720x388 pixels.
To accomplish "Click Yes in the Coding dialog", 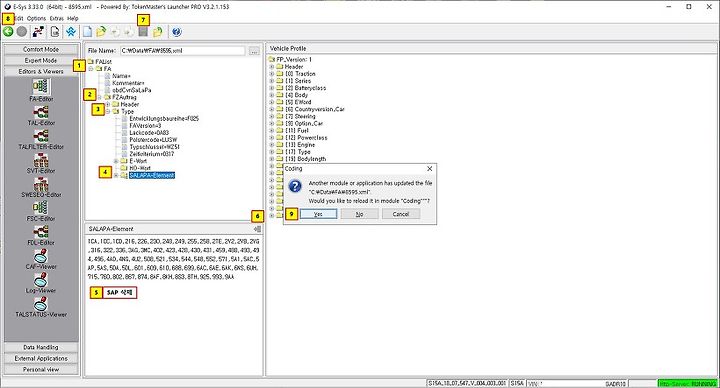I will [x=318, y=214].
